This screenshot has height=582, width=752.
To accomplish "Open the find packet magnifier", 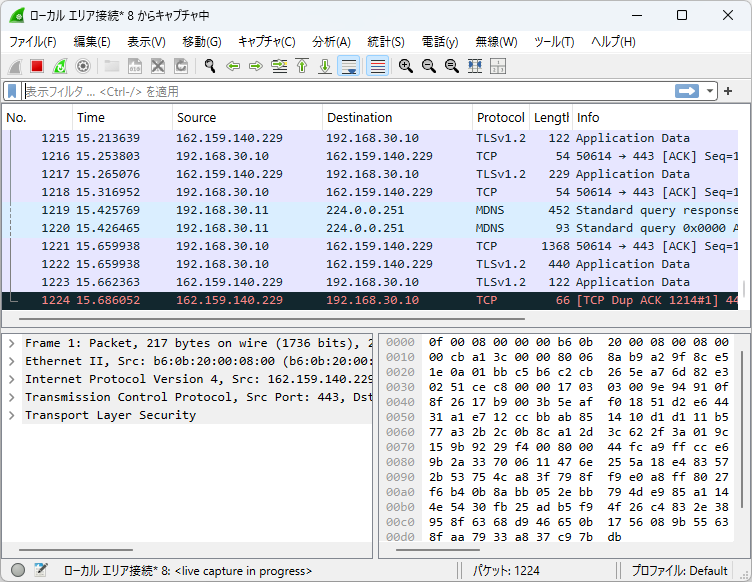I will [210, 66].
